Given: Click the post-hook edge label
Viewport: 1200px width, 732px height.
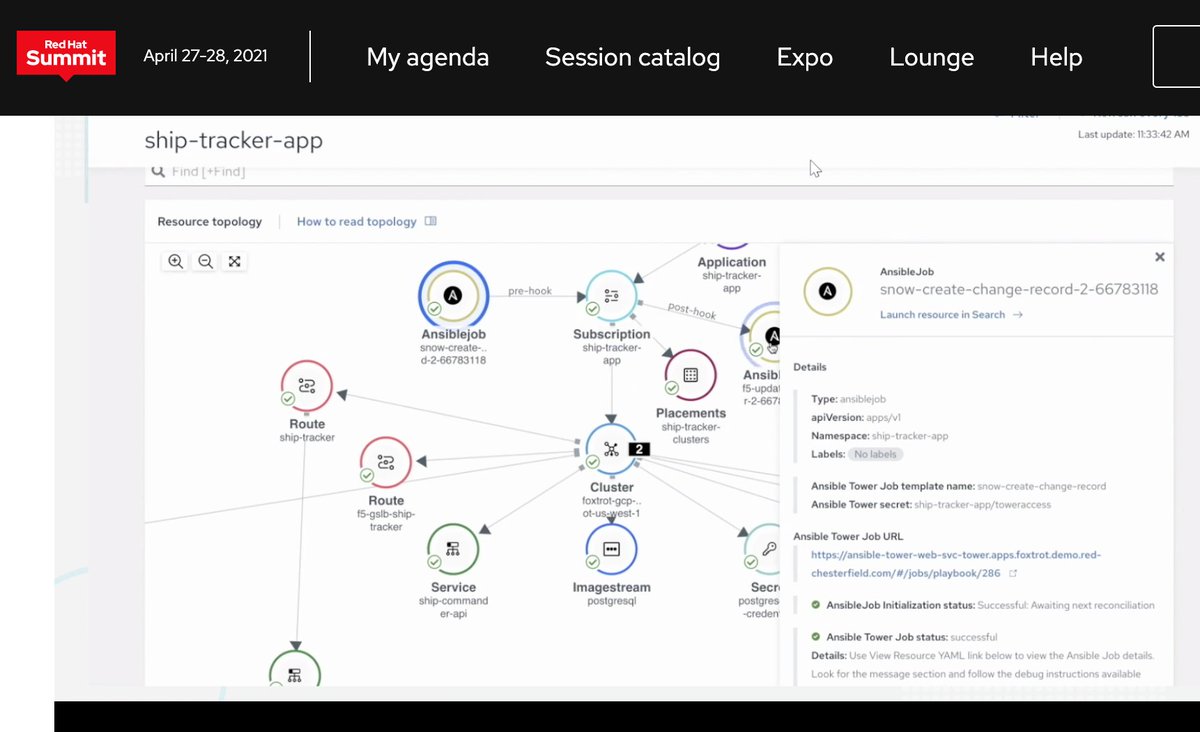Looking at the screenshot, I should coord(691,311).
